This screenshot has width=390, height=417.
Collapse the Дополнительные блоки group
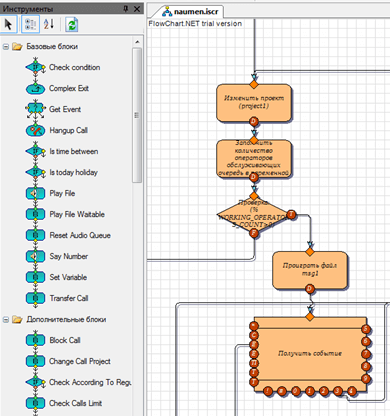tap(6, 320)
